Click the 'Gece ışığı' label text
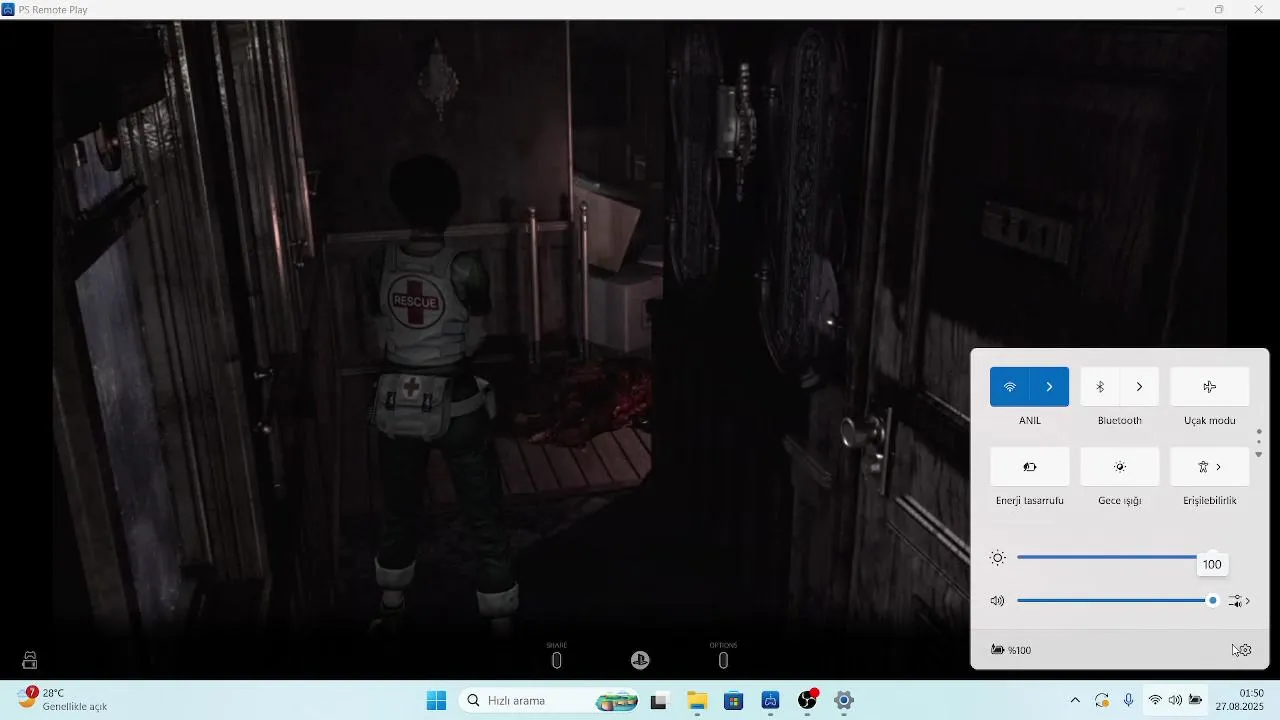Screen dimensions: 1280x720 point(1119,501)
